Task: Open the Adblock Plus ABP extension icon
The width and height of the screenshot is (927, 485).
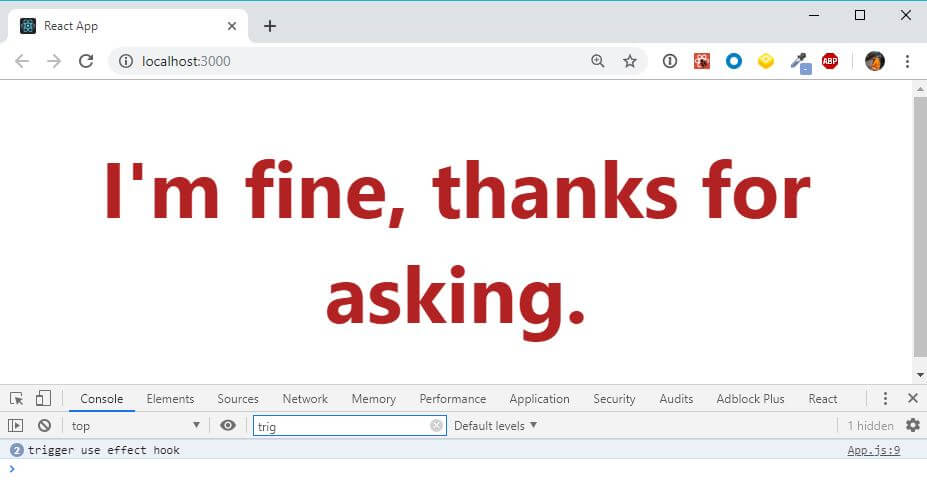Action: [830, 61]
